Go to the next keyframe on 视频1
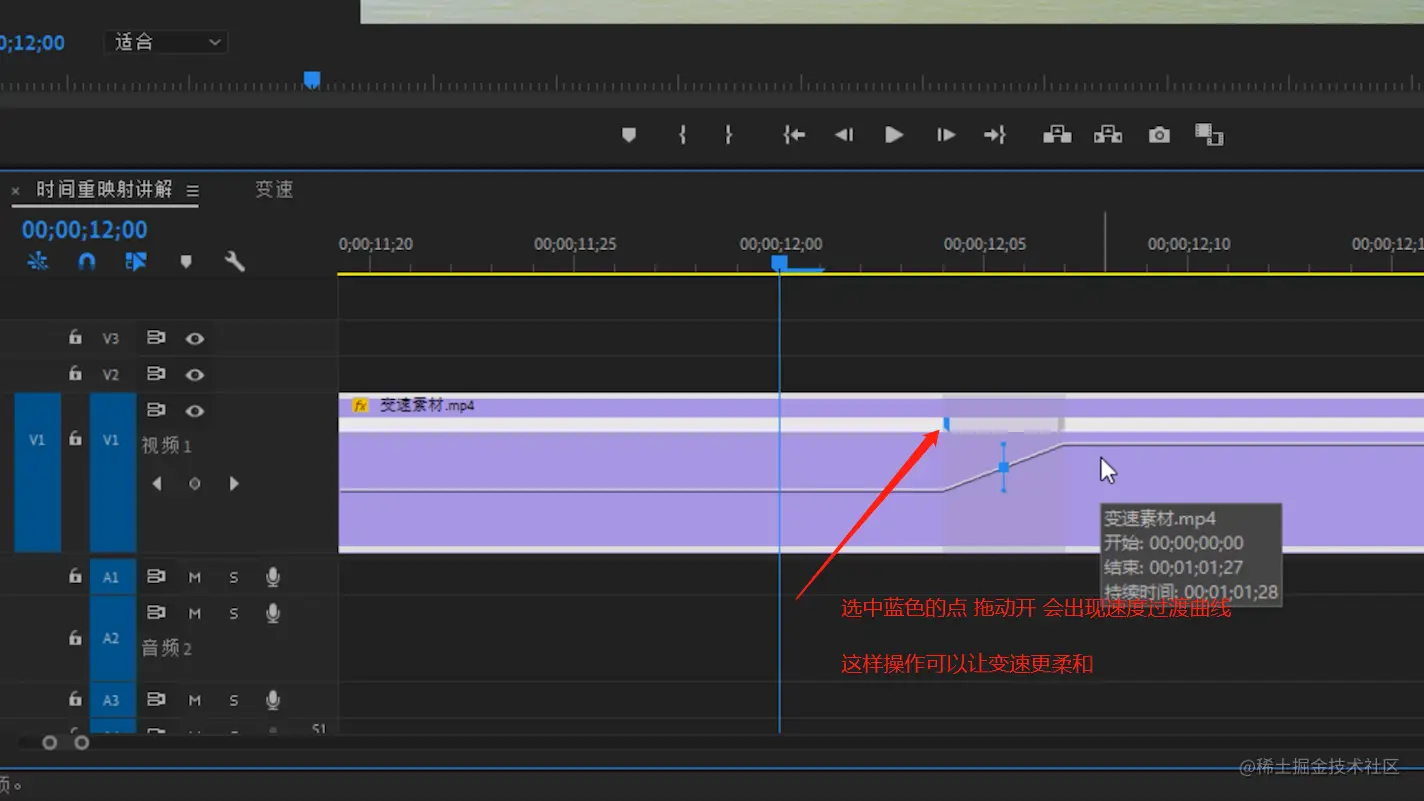1424x801 pixels. coord(234,484)
